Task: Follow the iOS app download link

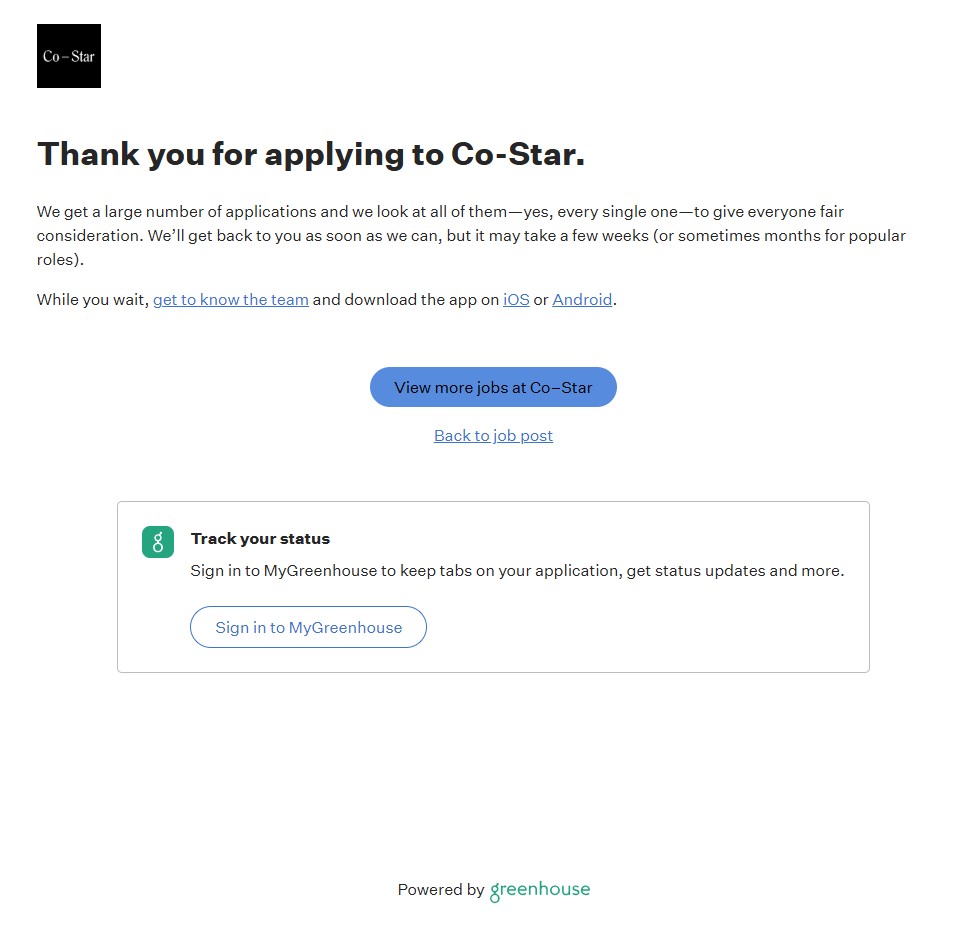Action: pyautogui.click(x=516, y=299)
